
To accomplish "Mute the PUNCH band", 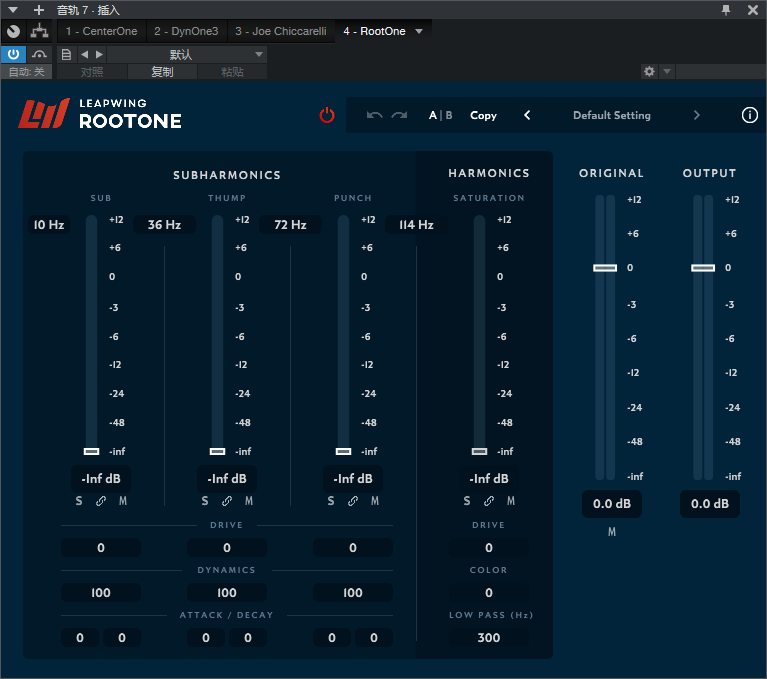I will tap(375, 501).
